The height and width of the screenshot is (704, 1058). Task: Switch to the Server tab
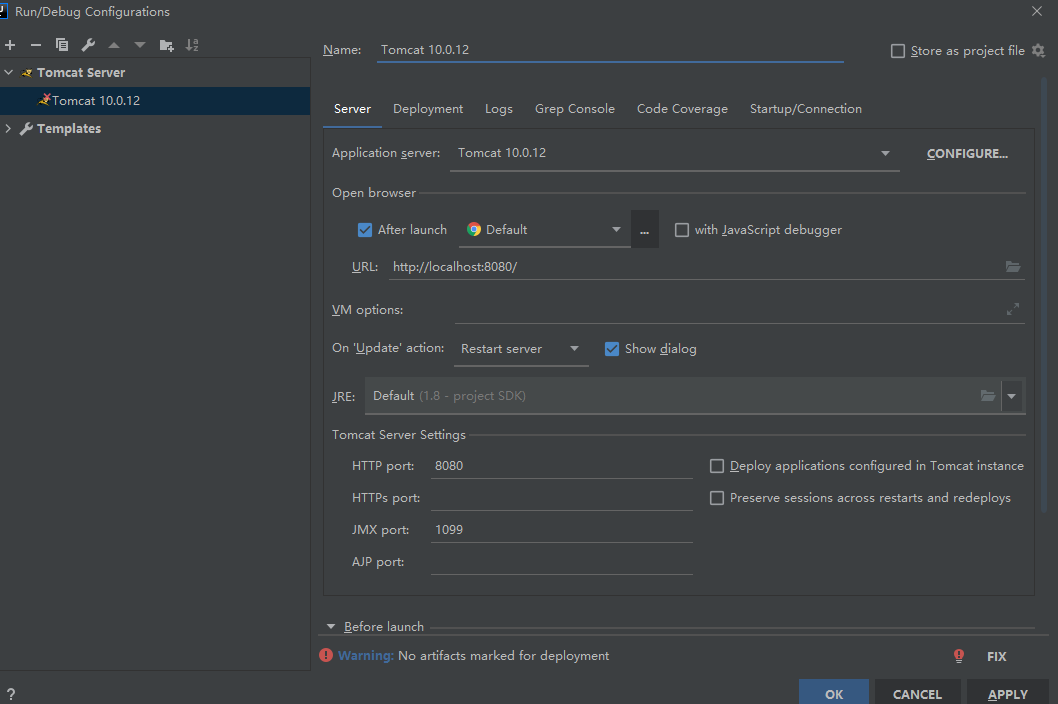click(352, 109)
